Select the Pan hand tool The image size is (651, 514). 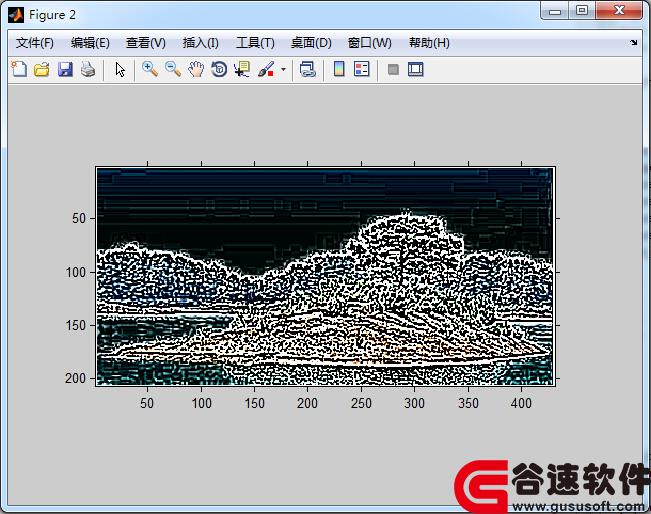tap(196, 69)
